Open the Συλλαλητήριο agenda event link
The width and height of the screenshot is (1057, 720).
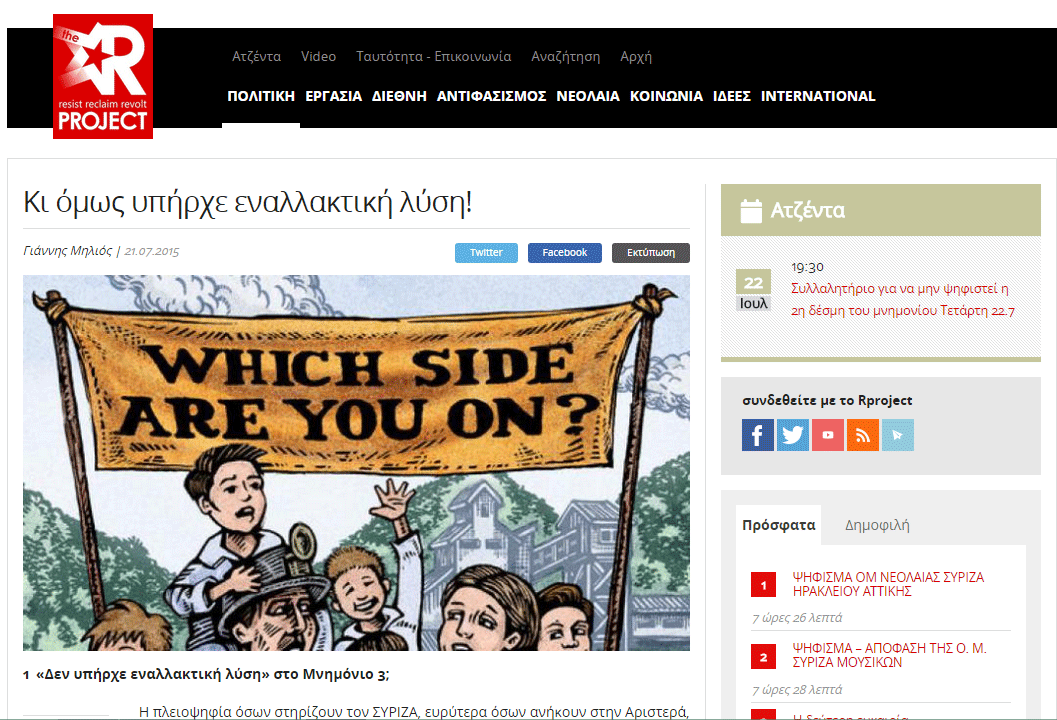click(x=902, y=299)
